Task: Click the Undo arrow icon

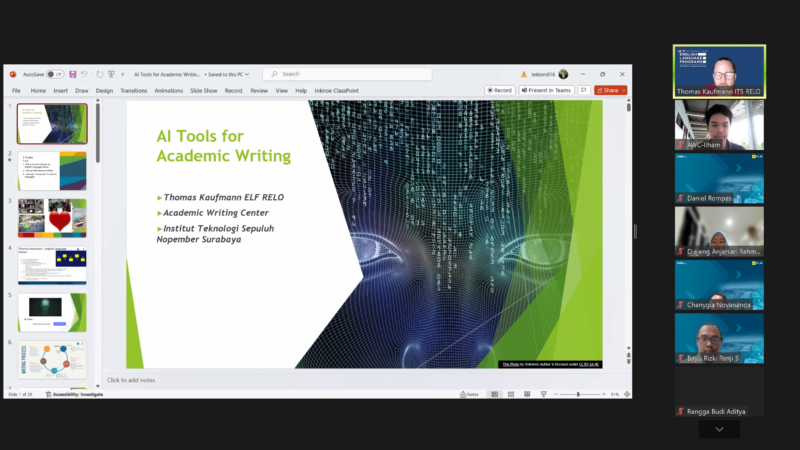Action: 85,74
